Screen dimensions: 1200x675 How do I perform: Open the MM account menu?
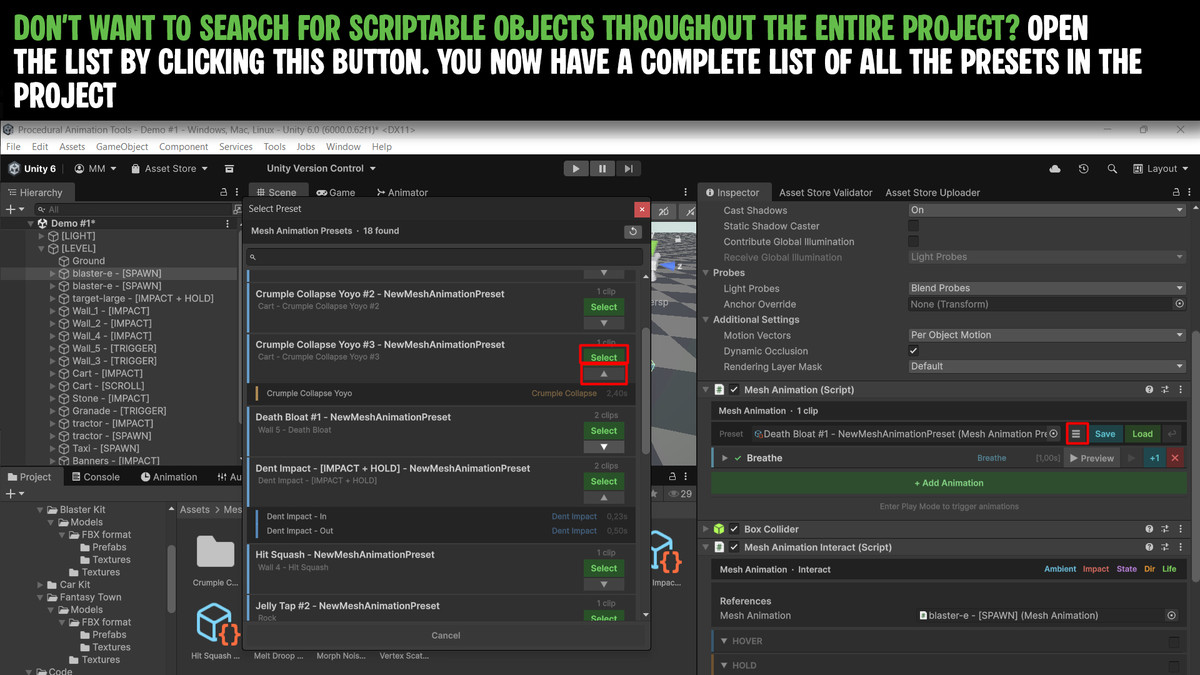[x=96, y=169]
